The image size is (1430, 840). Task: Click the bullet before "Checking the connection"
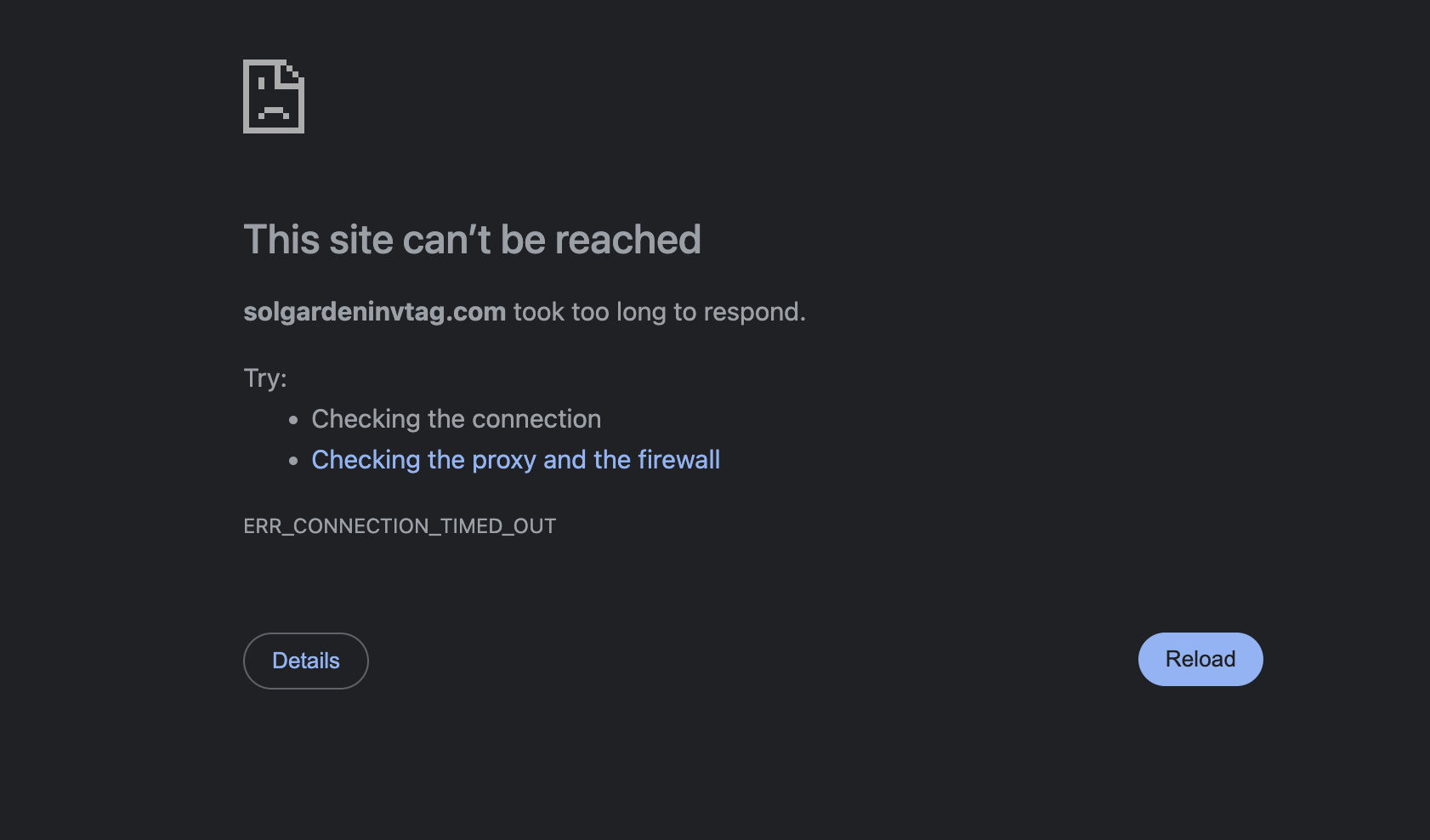[293, 420]
